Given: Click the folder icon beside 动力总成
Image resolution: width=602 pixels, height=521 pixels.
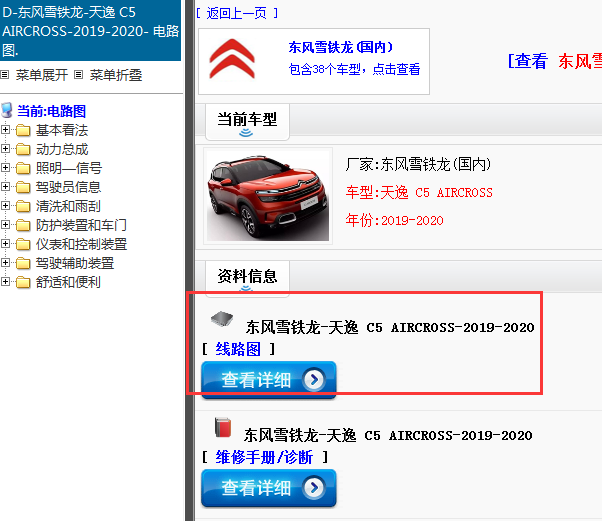Looking at the screenshot, I should click(23, 149).
